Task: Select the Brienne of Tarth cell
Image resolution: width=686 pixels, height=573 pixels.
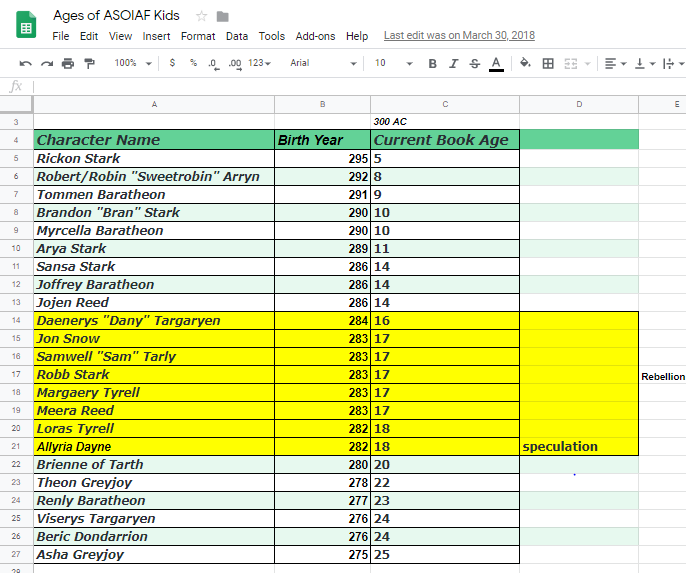Action: pyautogui.click(x=154, y=464)
